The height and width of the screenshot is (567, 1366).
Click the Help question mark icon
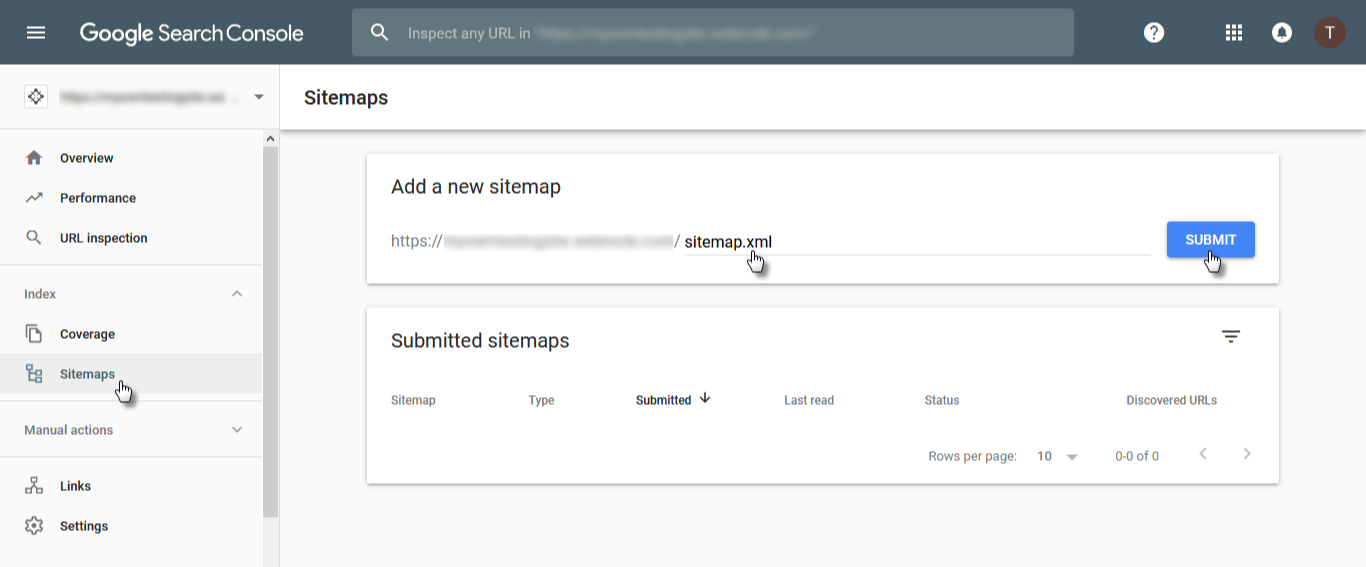1154,33
